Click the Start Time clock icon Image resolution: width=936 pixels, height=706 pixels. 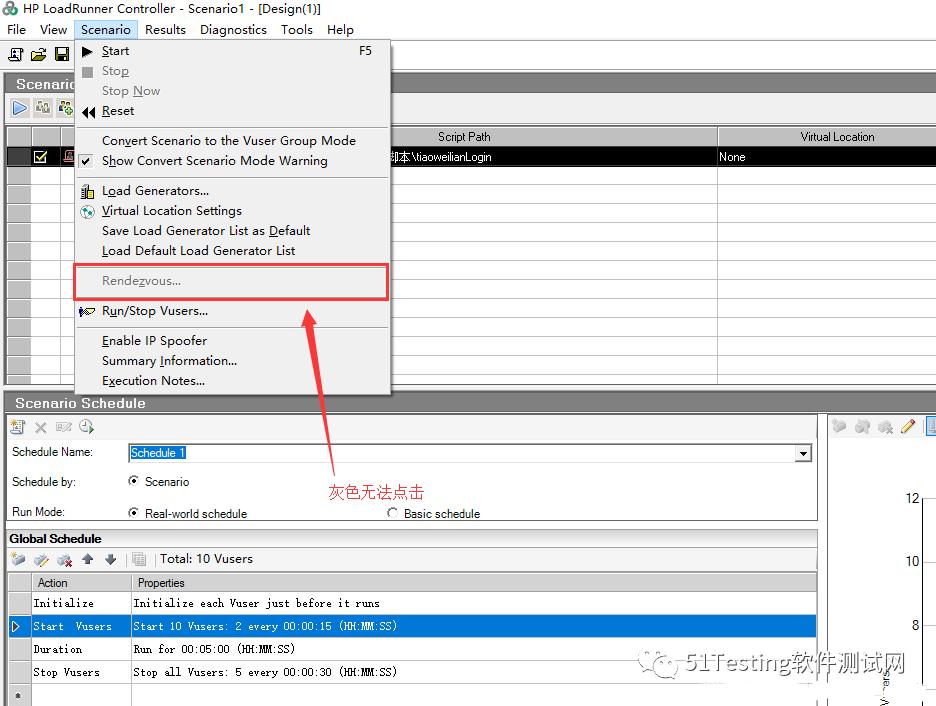coord(87,427)
